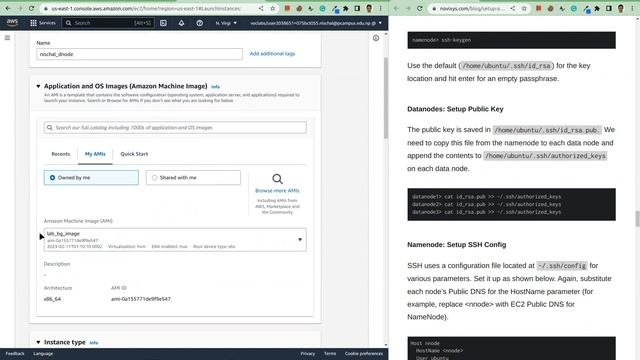Open Chrome three-dot menu in novixys browser window

pyautogui.click(x=632, y=8)
